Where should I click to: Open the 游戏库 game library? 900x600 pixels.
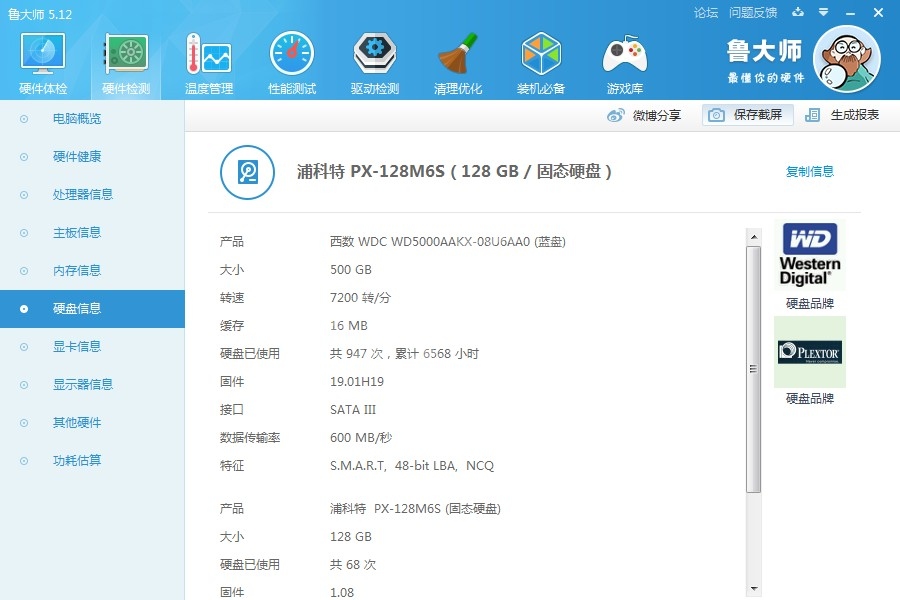pyautogui.click(x=624, y=63)
